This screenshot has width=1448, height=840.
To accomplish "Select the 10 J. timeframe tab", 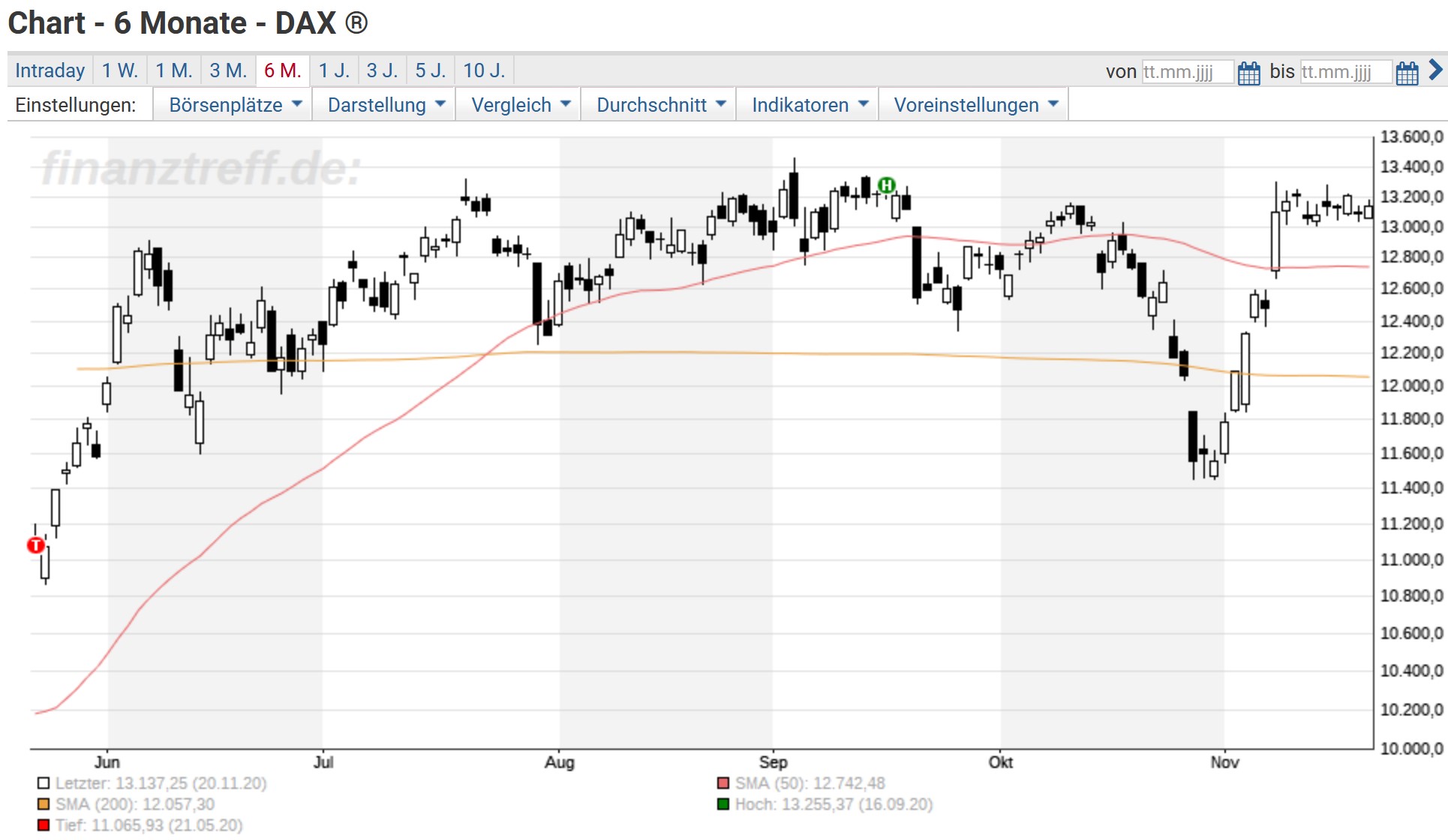I will [x=484, y=70].
